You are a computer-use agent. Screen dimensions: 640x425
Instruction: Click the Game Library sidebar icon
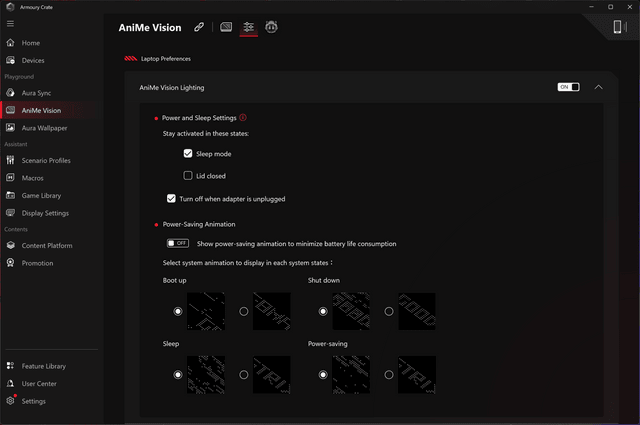tap(11, 195)
